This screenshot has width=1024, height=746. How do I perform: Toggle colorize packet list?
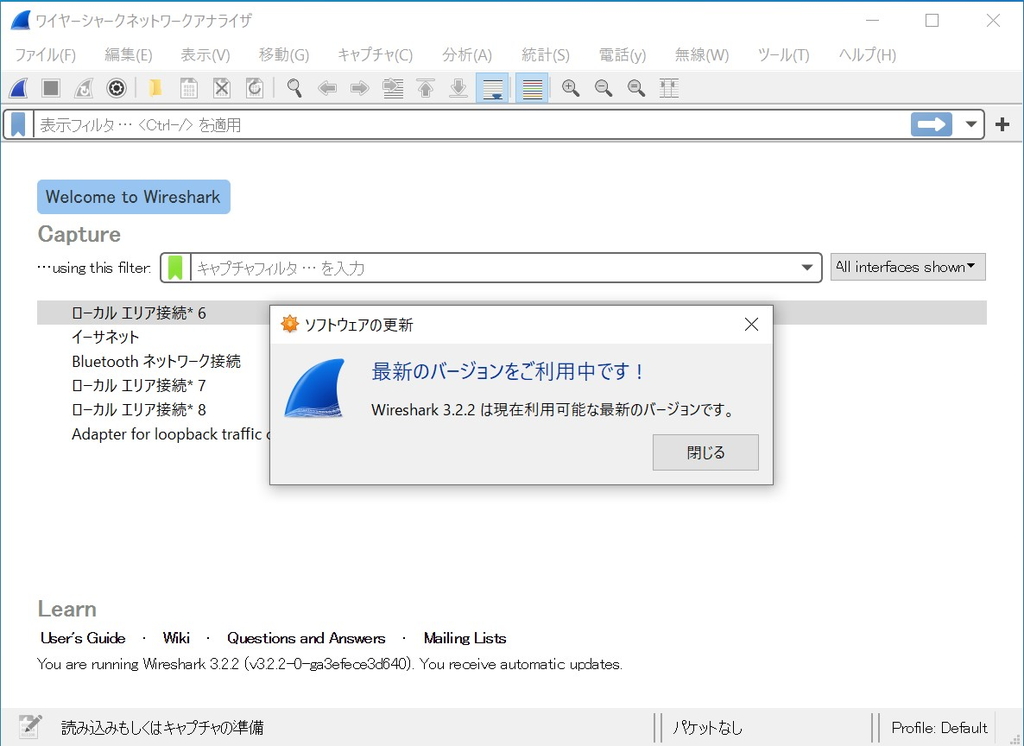click(531, 88)
